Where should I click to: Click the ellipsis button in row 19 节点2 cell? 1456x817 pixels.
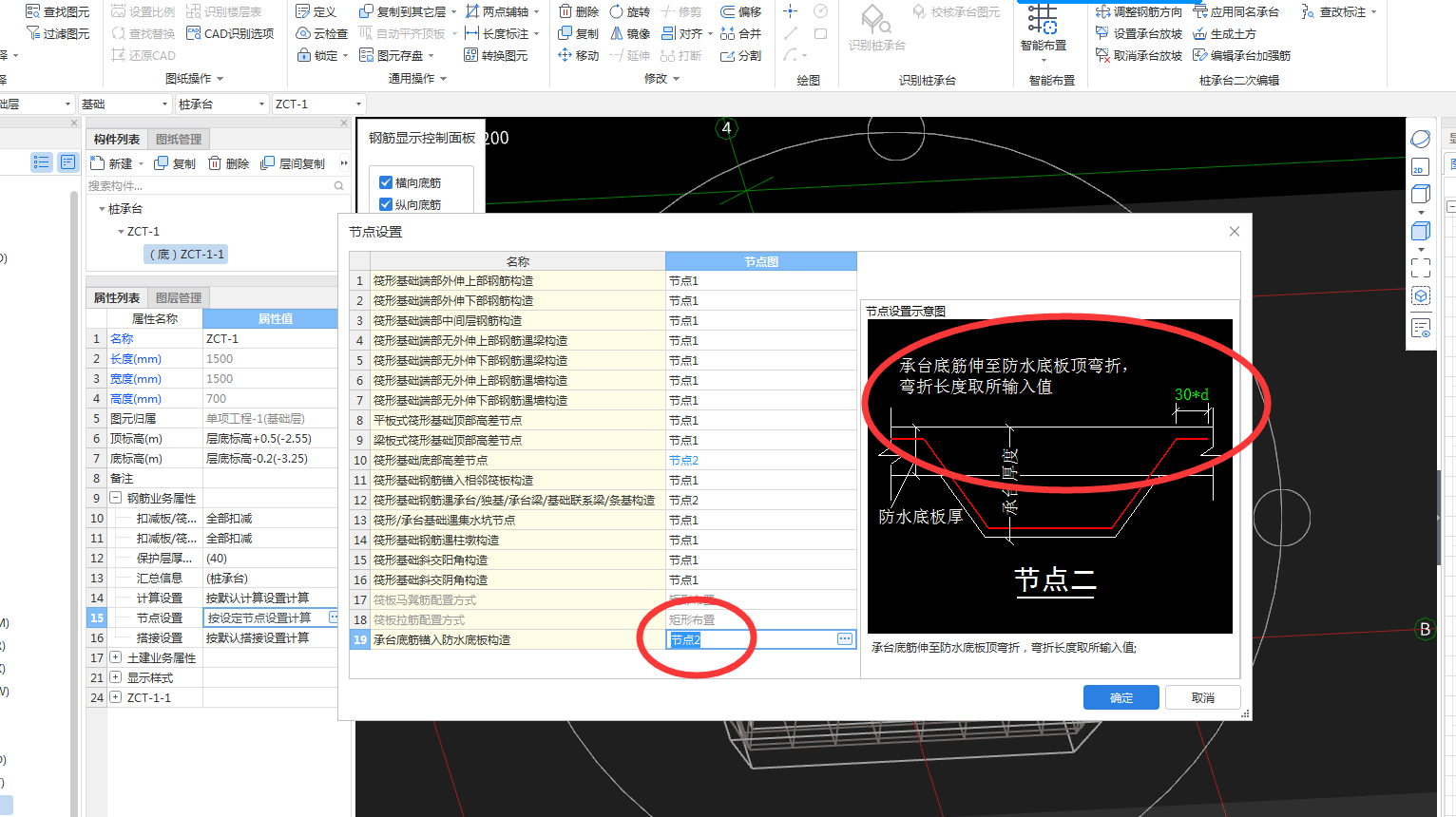(x=844, y=639)
